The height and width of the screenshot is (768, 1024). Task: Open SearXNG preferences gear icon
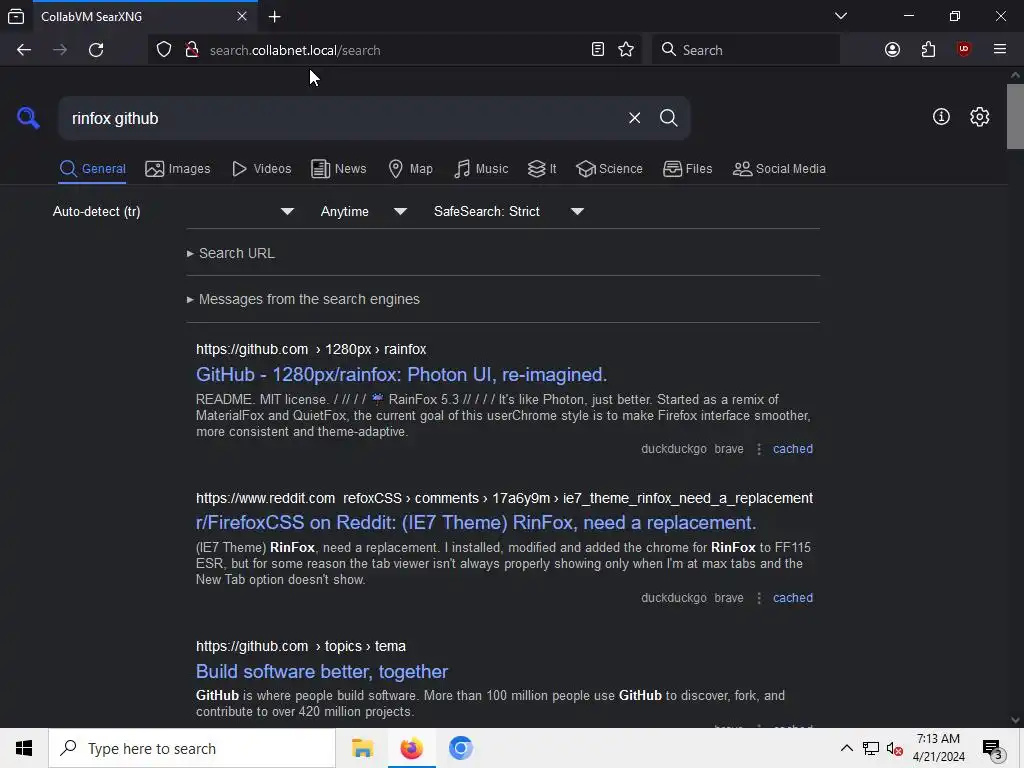(x=979, y=117)
